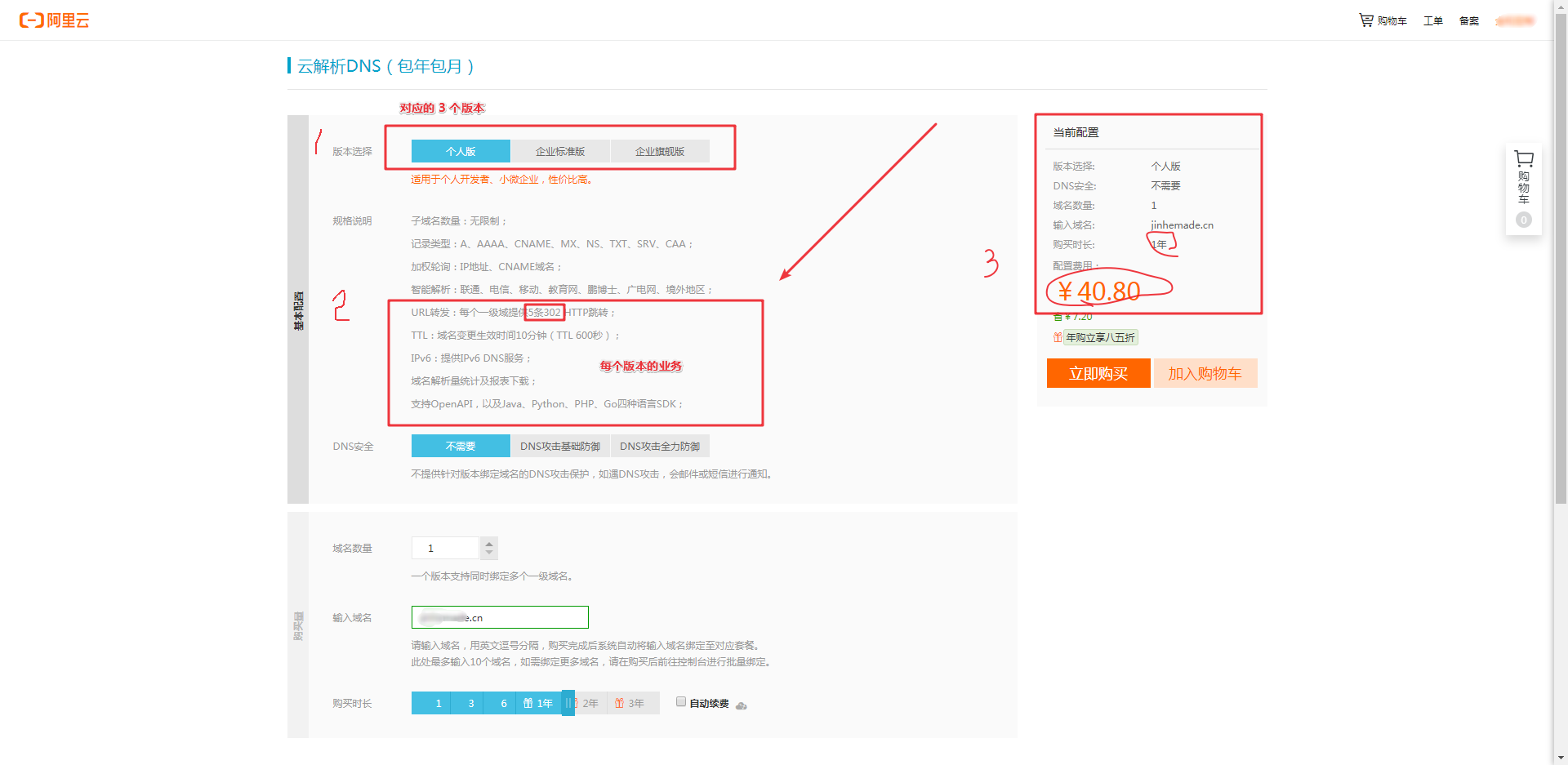Viewport: 1568px width, 765px height.
Task: Click the gift icon beside 年购立享八五折
Action: (x=1058, y=338)
